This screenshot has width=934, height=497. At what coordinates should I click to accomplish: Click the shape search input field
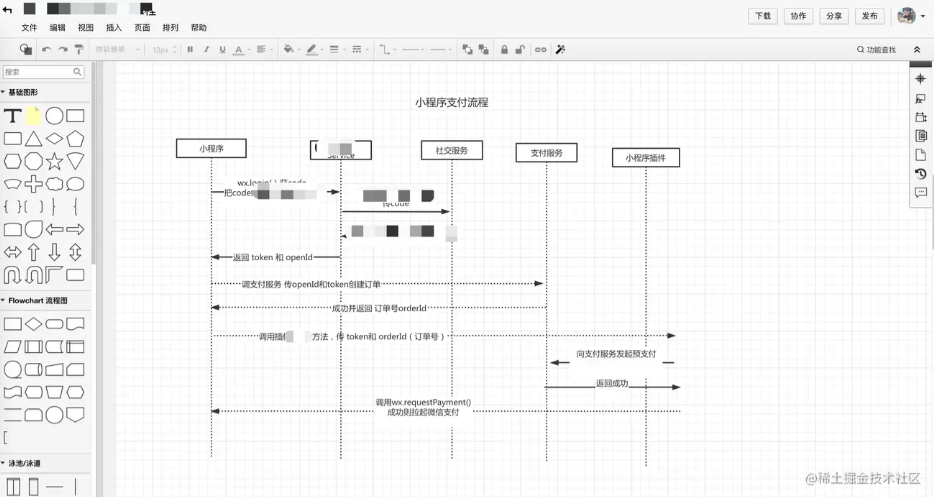click(x=43, y=72)
